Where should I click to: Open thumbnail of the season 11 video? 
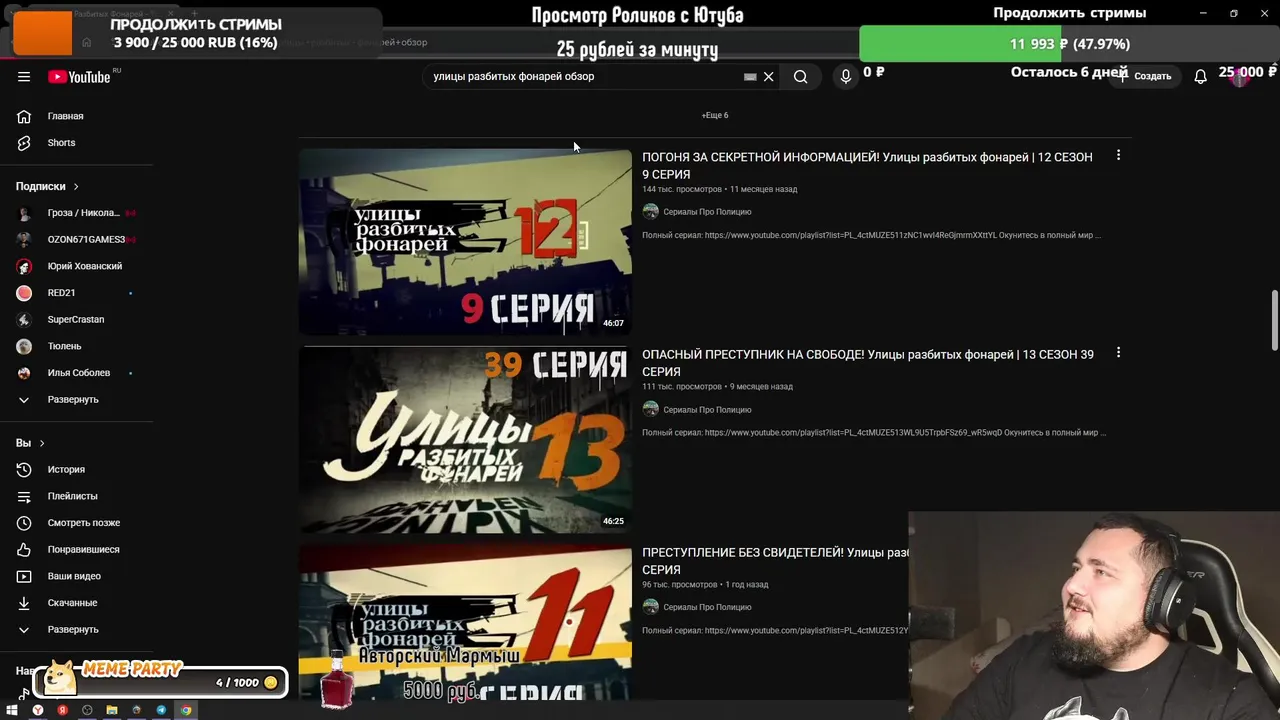(465, 622)
